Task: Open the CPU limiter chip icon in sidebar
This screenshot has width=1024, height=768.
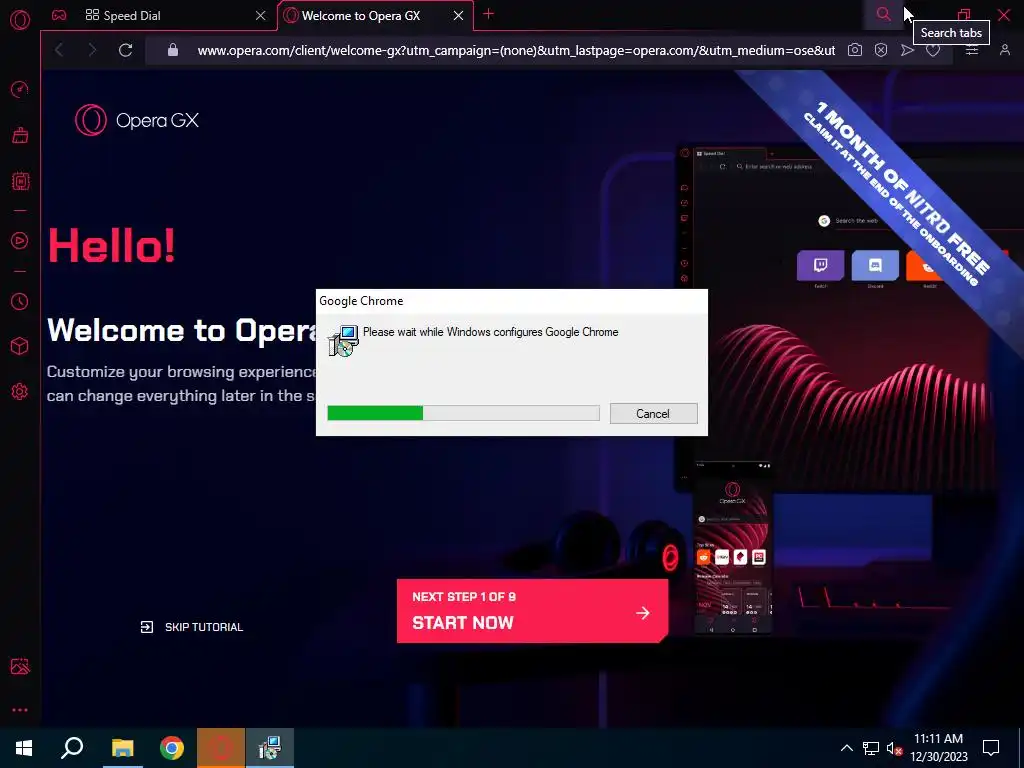Action: [20, 181]
